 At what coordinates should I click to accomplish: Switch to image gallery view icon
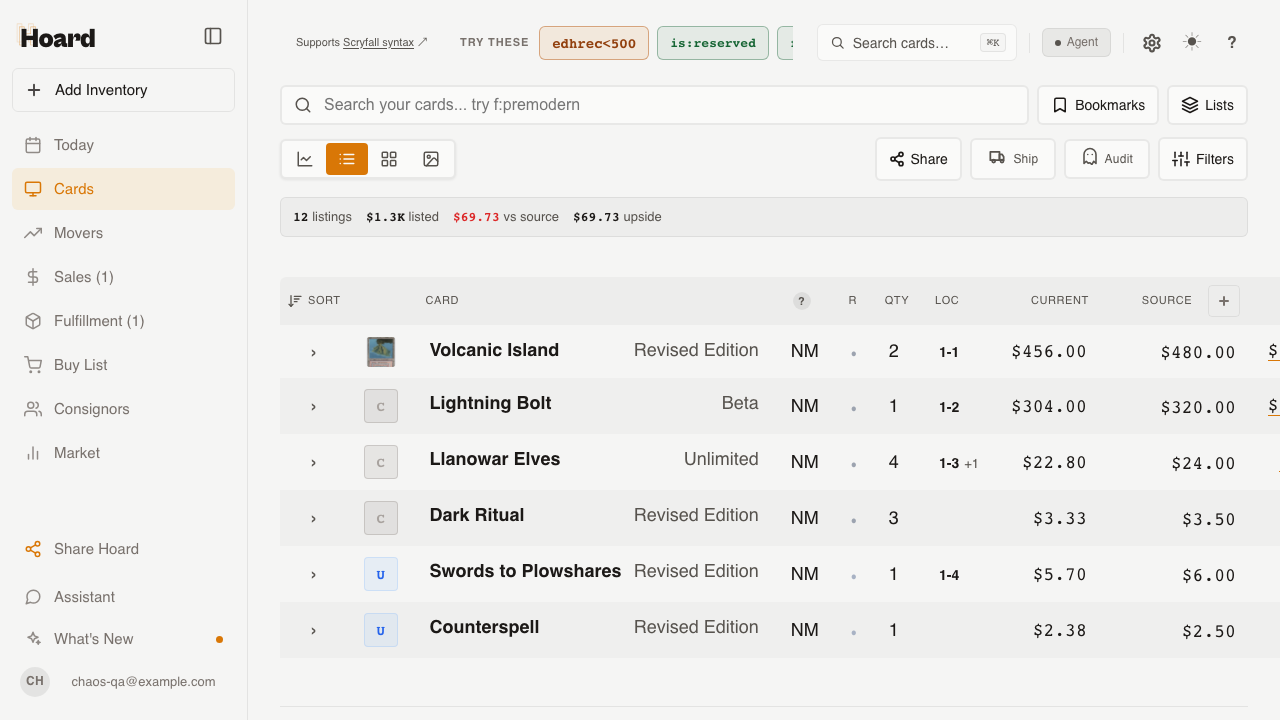(x=431, y=159)
